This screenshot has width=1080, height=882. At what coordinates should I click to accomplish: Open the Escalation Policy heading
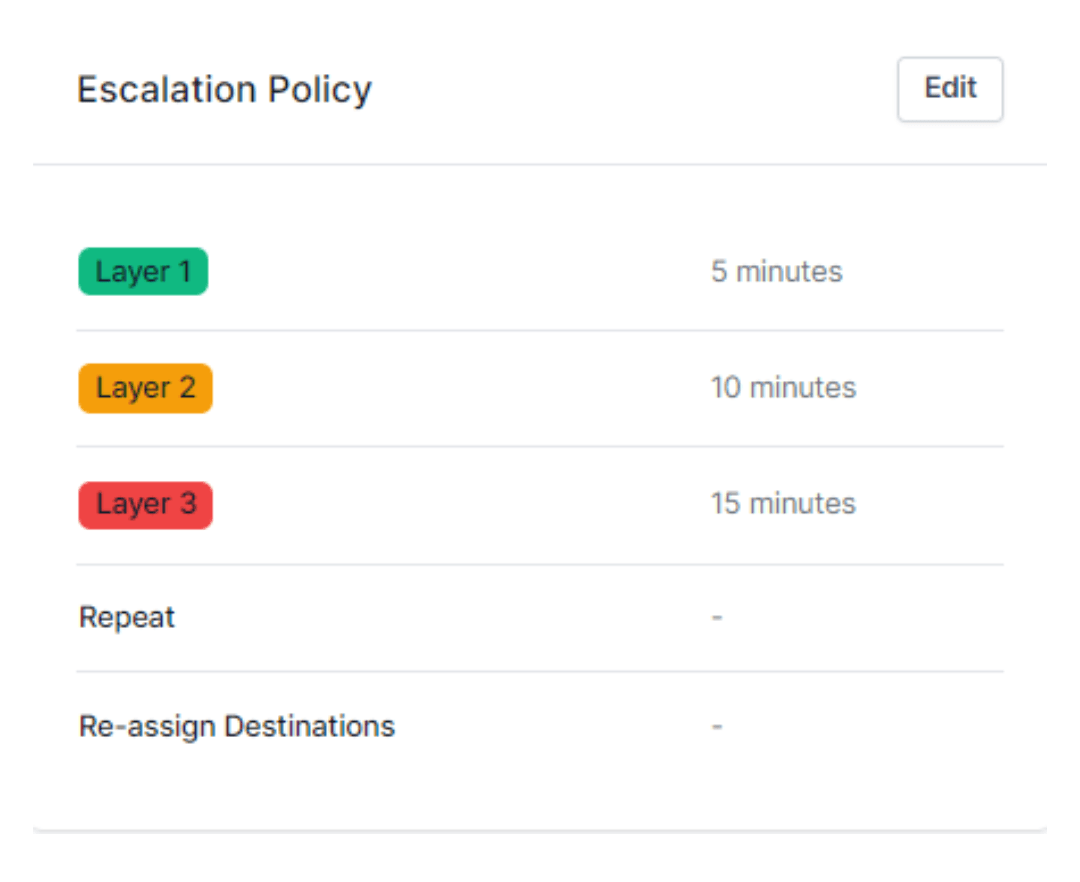[x=224, y=90]
